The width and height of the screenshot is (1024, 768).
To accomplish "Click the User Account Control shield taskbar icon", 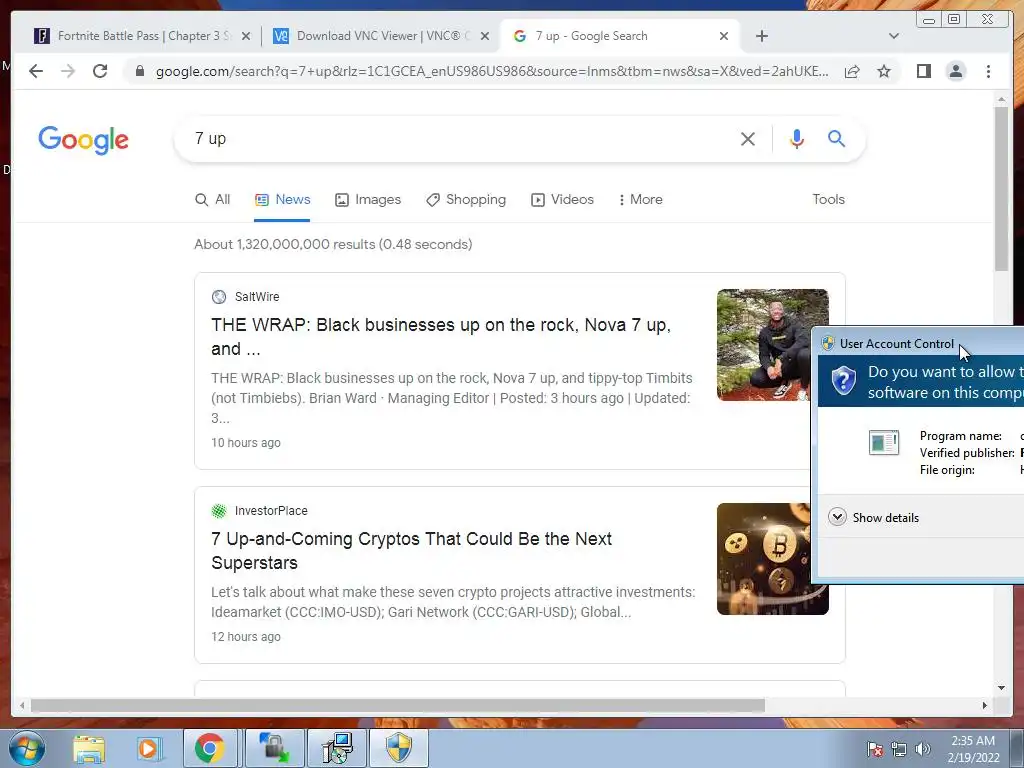I will pyautogui.click(x=399, y=748).
